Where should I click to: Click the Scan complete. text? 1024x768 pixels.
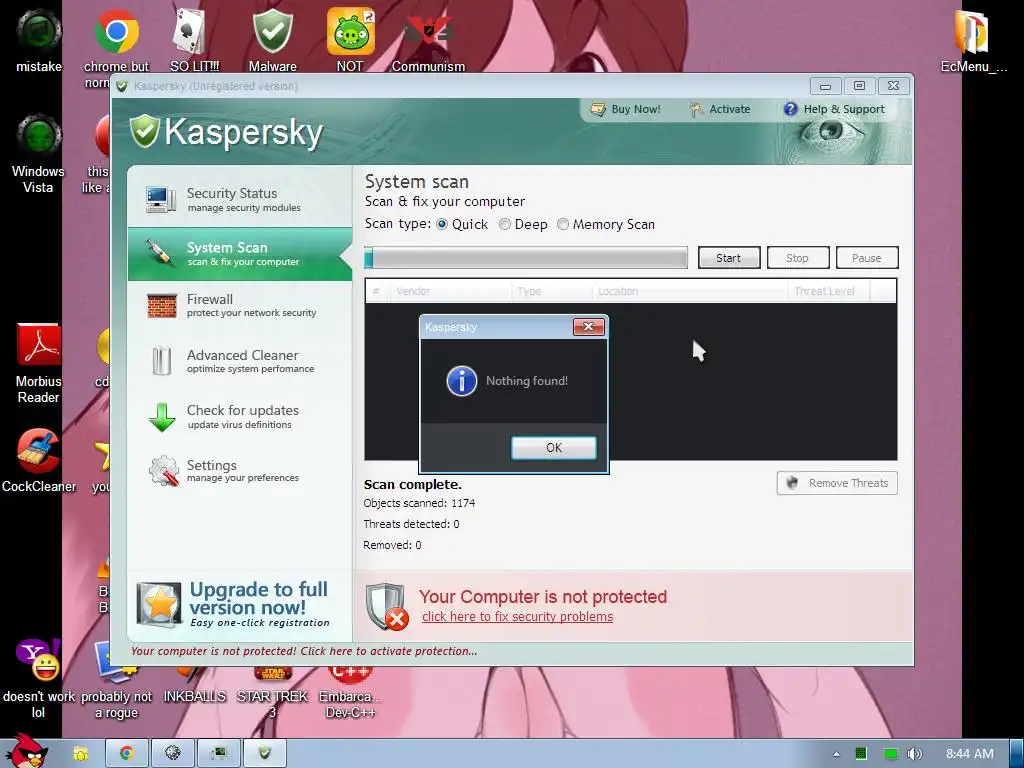click(413, 485)
